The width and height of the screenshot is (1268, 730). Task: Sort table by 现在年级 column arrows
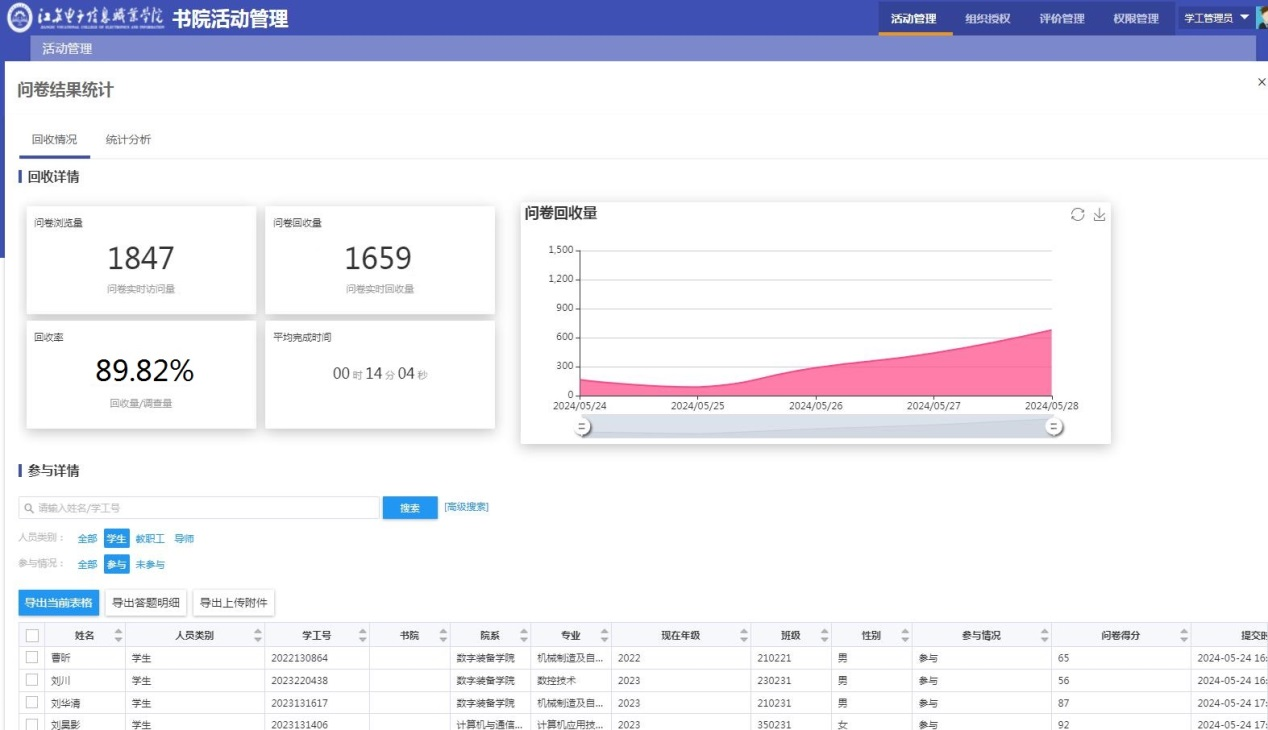[x=743, y=635]
